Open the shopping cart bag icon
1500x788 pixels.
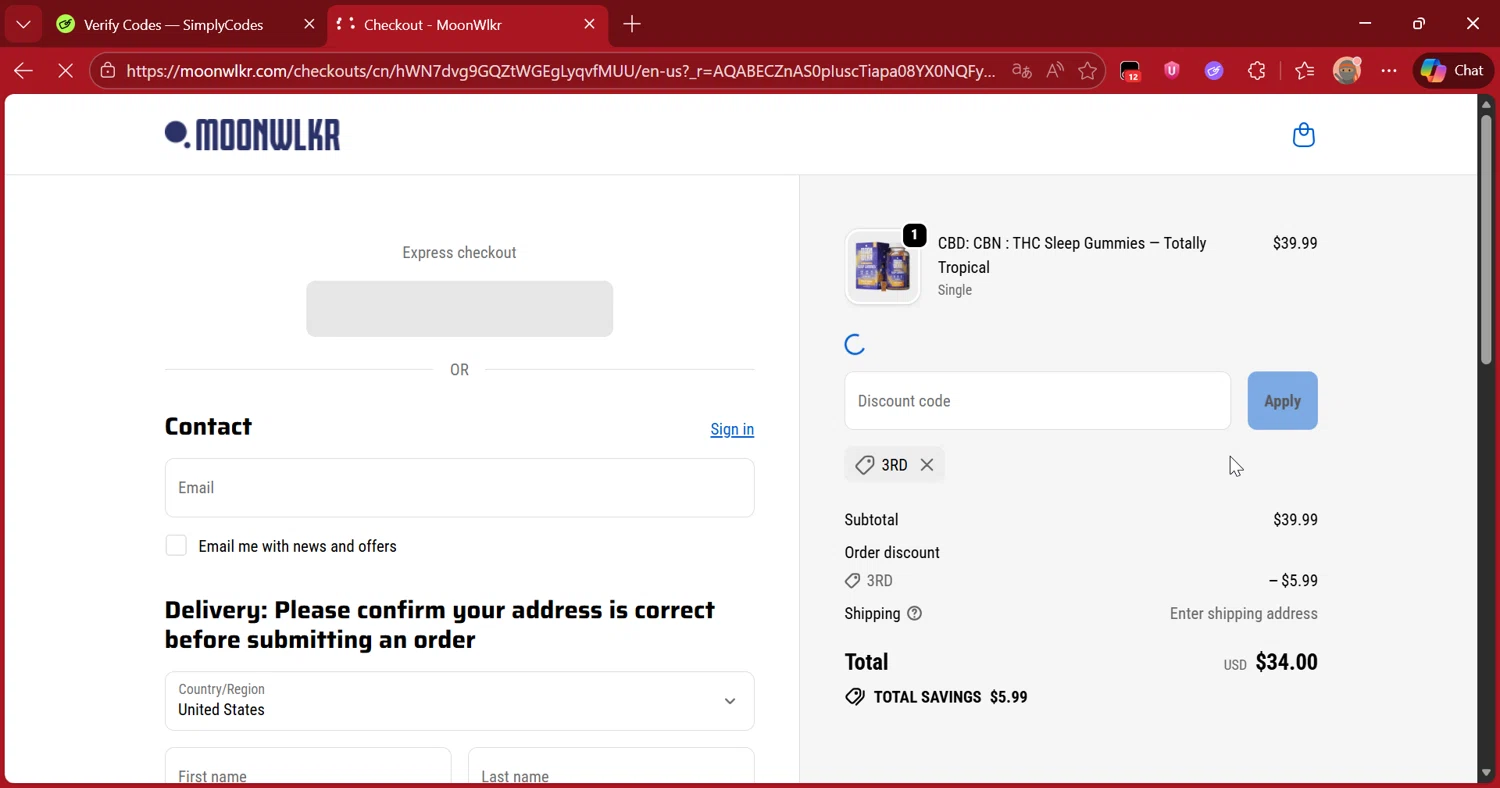coord(1303,135)
